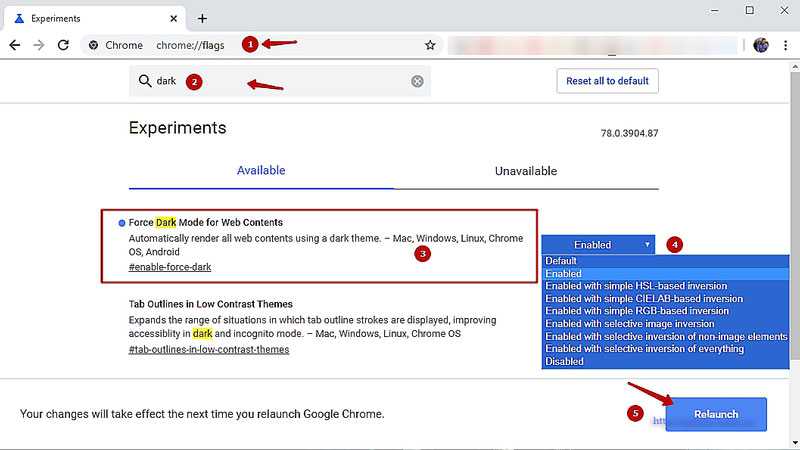Minimize the Chrome window
Image resolution: width=800 pixels, height=450 pixels.
[714, 10]
